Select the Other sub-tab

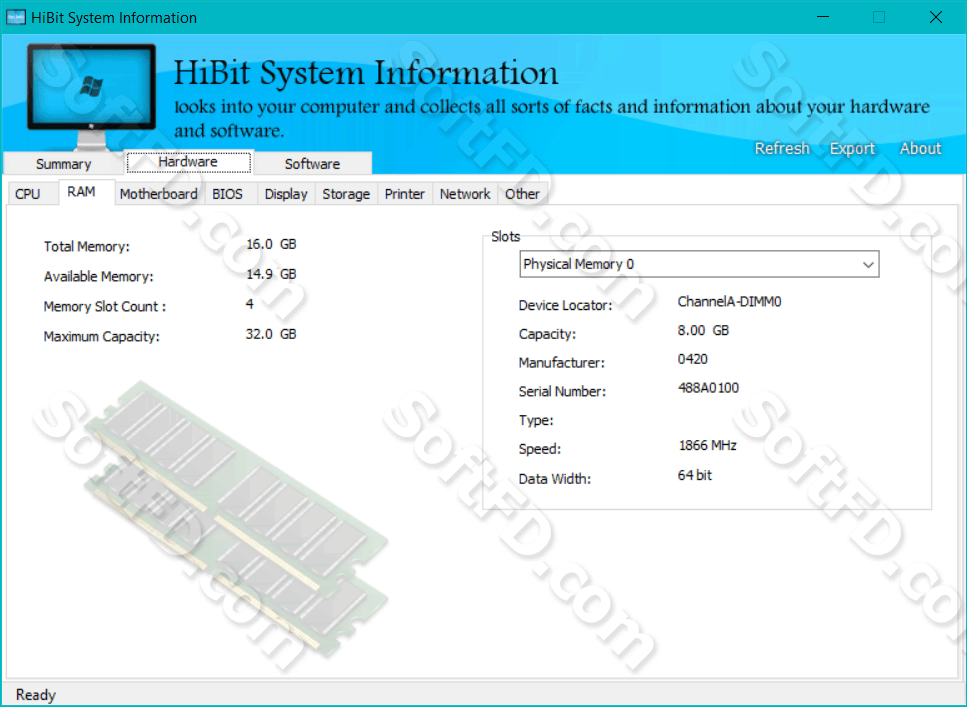[522, 194]
